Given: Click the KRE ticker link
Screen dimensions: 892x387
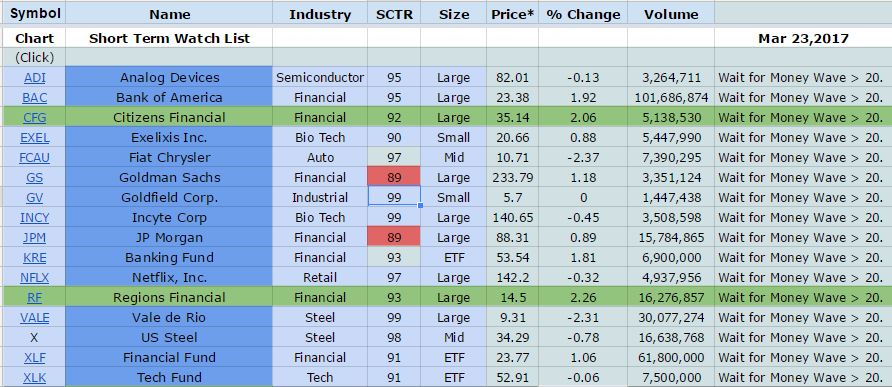Looking at the screenshot, I should tap(34, 258).
